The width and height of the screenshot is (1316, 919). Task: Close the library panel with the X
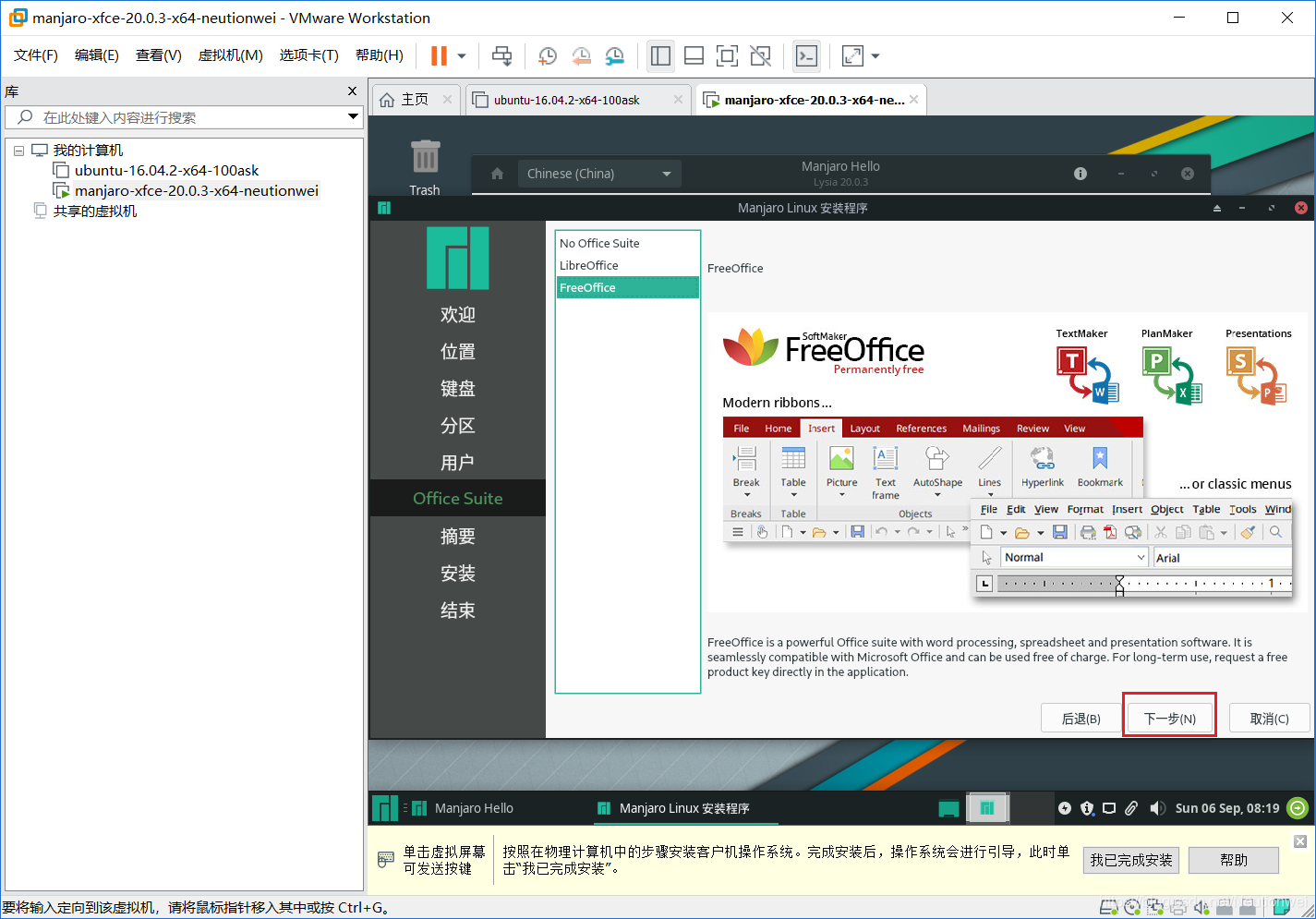(x=352, y=91)
